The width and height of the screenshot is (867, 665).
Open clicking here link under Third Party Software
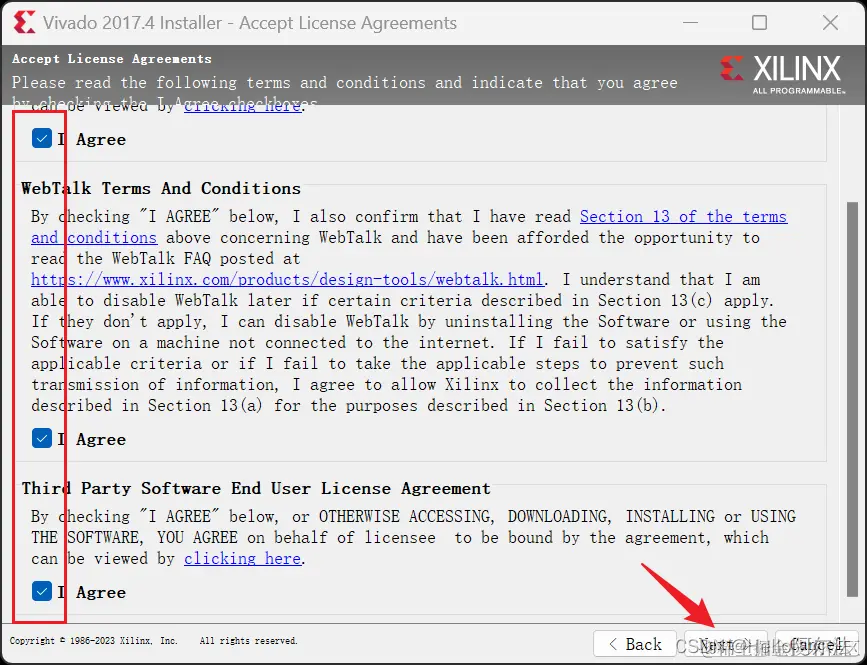tap(242, 558)
